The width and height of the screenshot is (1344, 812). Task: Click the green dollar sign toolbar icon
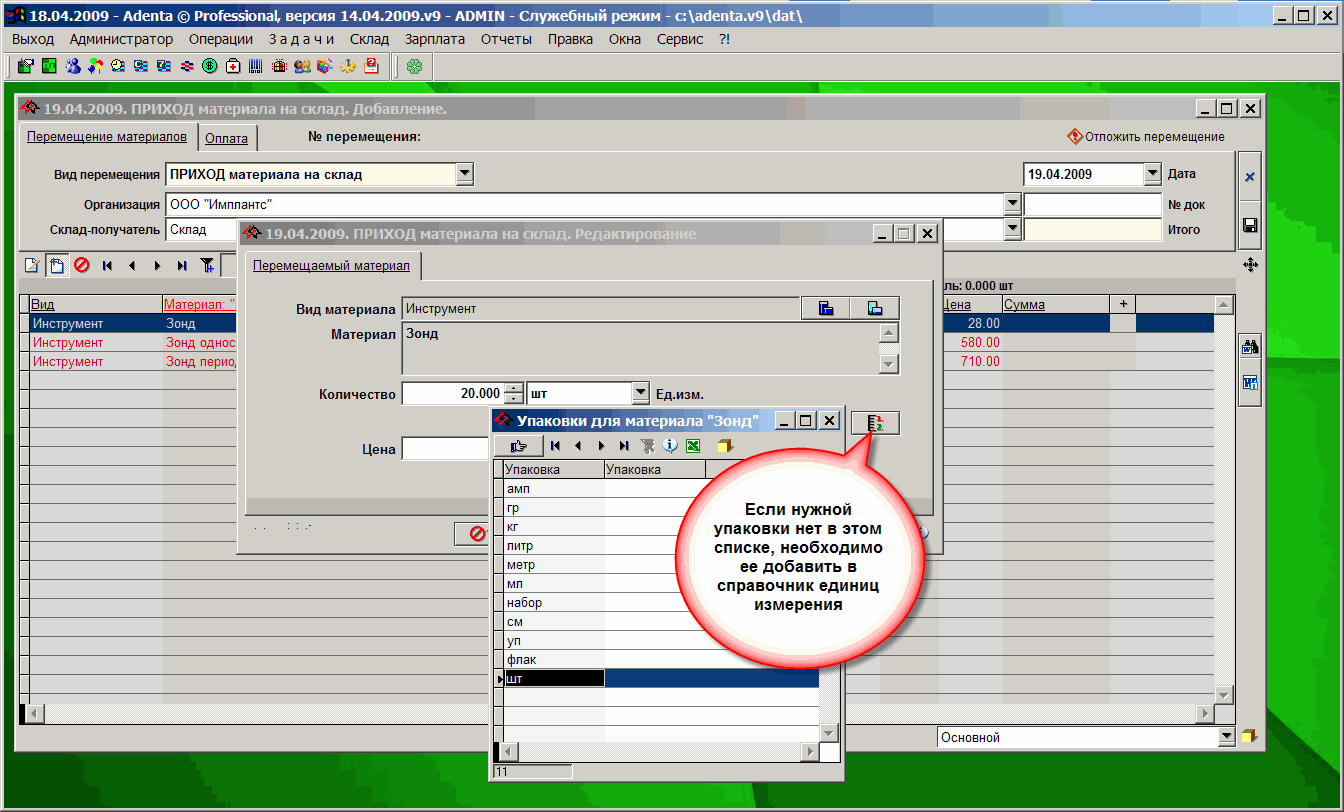pos(210,67)
